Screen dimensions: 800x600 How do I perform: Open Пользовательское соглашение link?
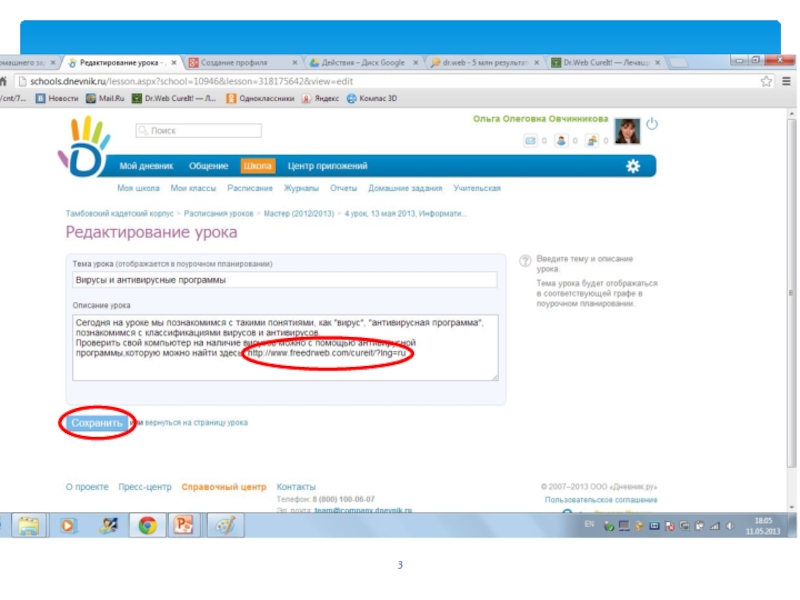pyautogui.click(x=601, y=500)
